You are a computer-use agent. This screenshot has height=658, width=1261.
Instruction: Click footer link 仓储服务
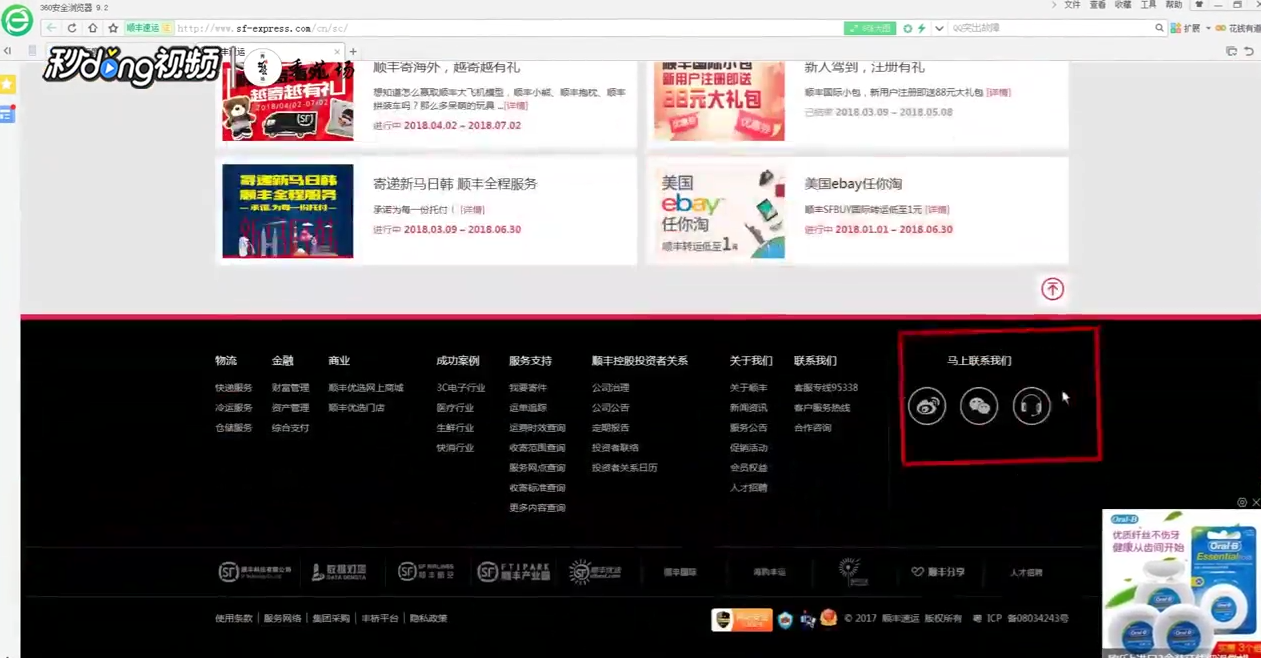point(233,428)
